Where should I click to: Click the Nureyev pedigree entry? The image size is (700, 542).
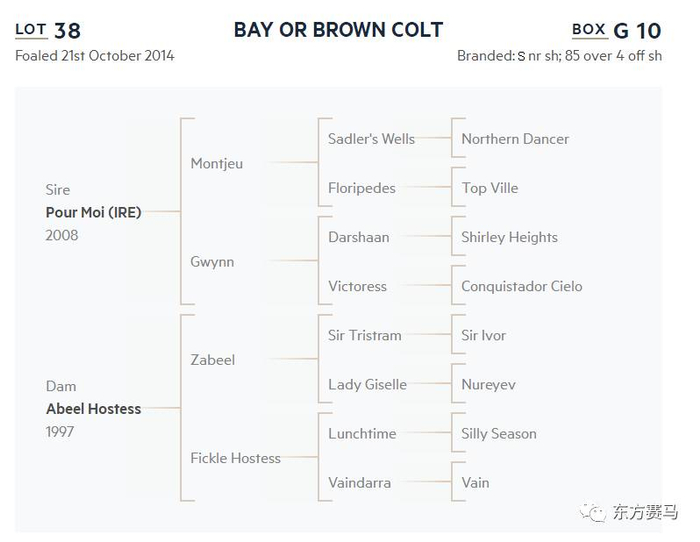[488, 384]
